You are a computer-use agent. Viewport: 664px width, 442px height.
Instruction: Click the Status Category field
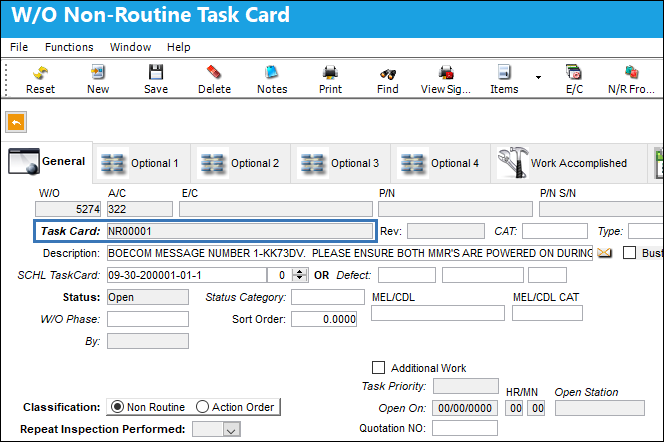(328, 297)
